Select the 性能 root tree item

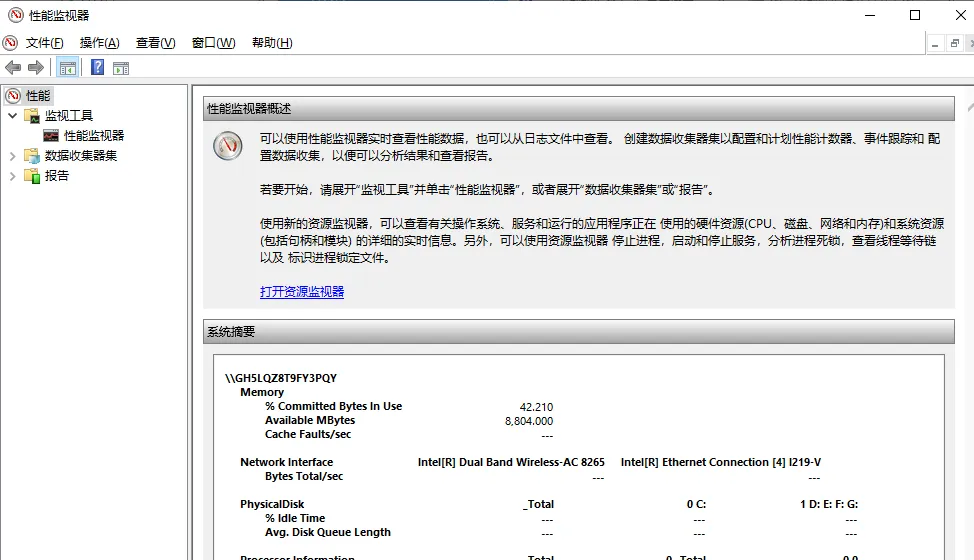point(38,96)
